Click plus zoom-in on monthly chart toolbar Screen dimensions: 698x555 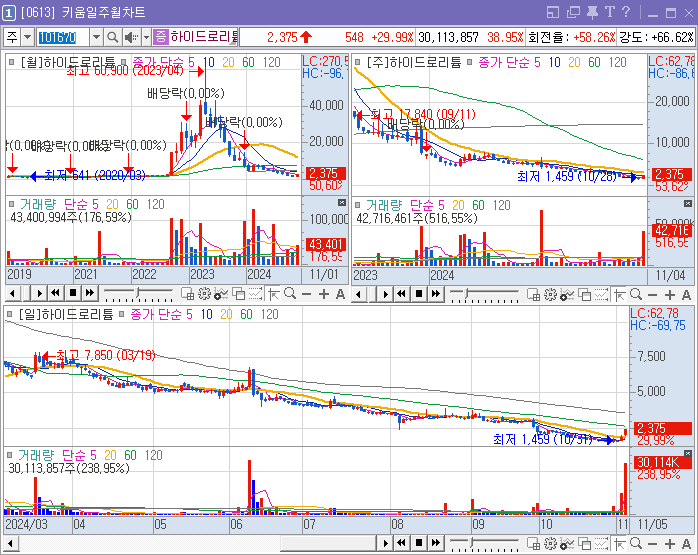324,294
